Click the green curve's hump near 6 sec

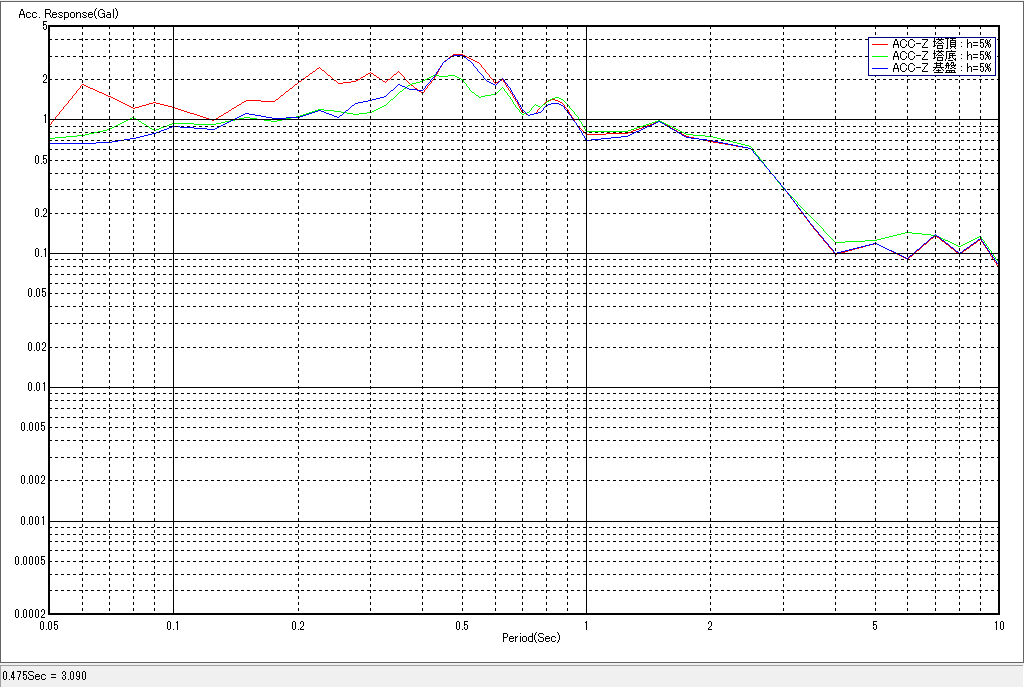[907, 232]
